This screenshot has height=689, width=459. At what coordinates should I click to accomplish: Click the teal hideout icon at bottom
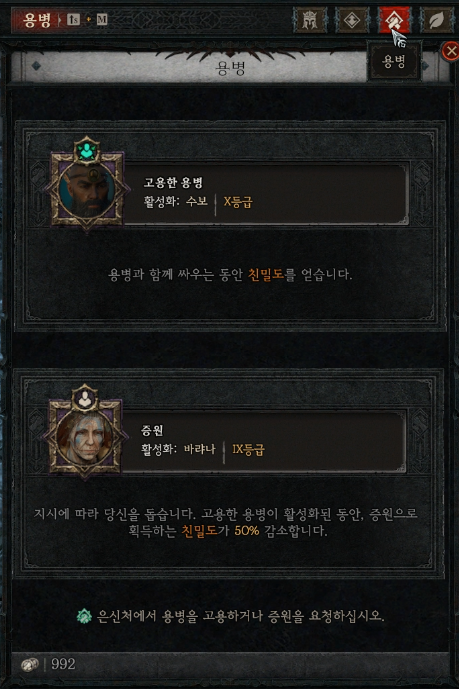pos(84,616)
